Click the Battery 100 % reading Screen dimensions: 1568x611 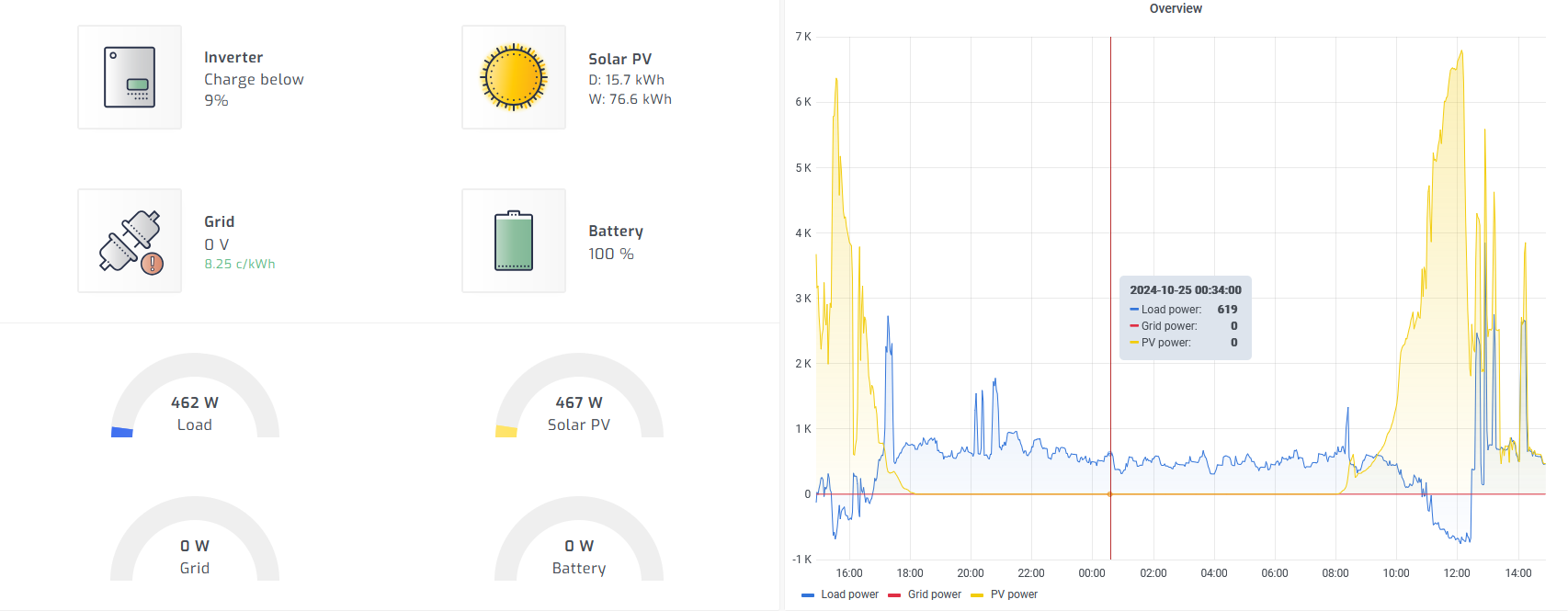coord(611,254)
